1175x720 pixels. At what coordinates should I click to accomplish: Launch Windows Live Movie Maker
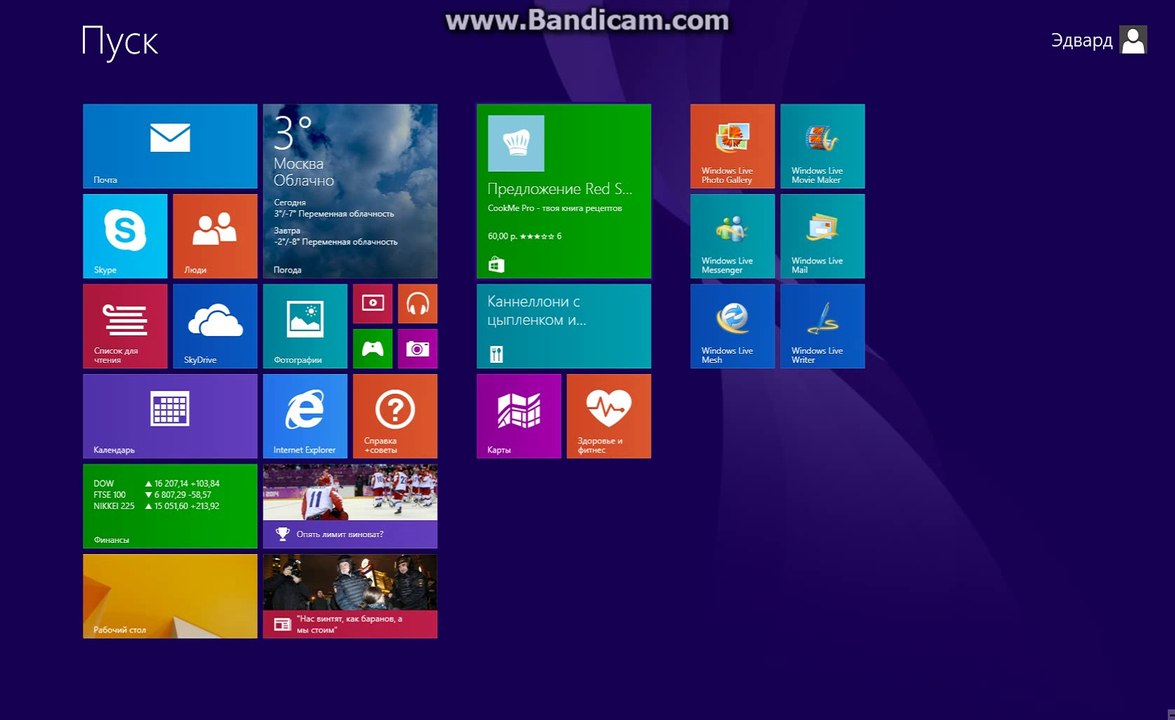pyautogui.click(x=822, y=146)
